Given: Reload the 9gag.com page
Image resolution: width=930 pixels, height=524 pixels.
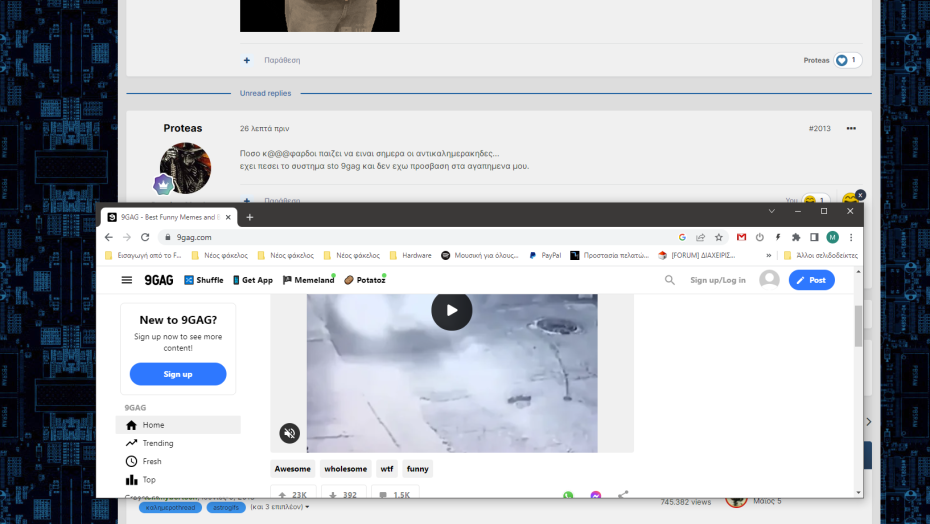Looking at the screenshot, I should [x=145, y=237].
